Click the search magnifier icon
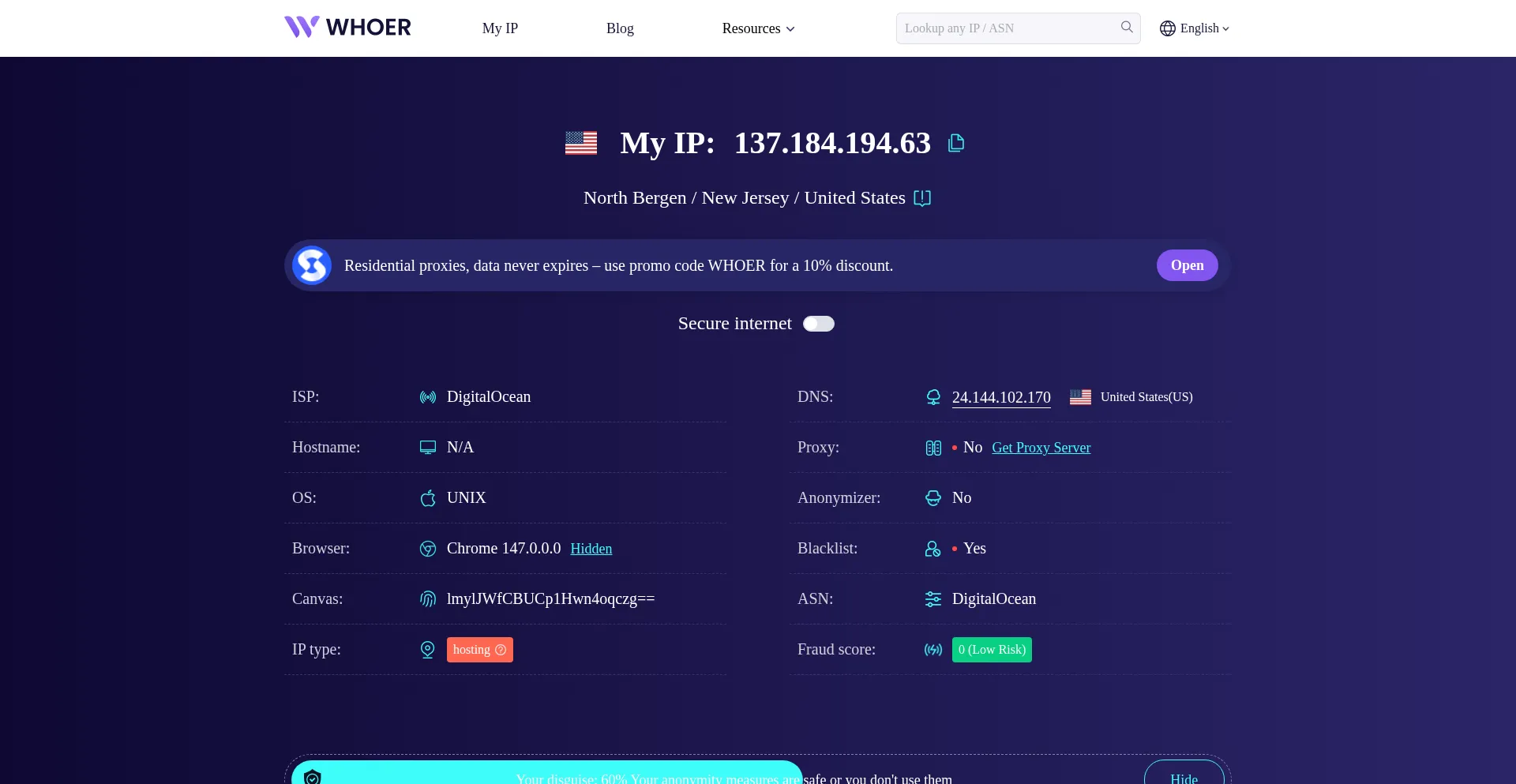Image resolution: width=1516 pixels, height=784 pixels. [x=1127, y=28]
